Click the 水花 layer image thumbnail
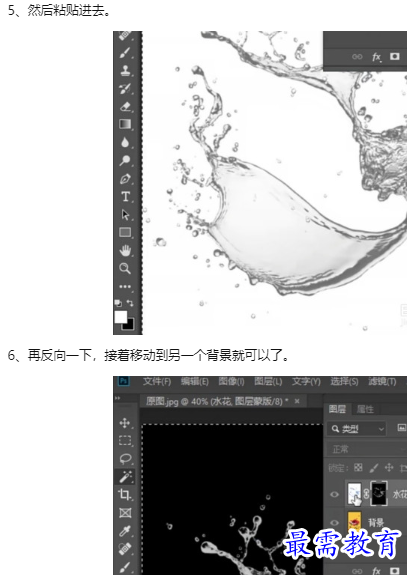Screen dimensions: 407x575 (x=355, y=494)
